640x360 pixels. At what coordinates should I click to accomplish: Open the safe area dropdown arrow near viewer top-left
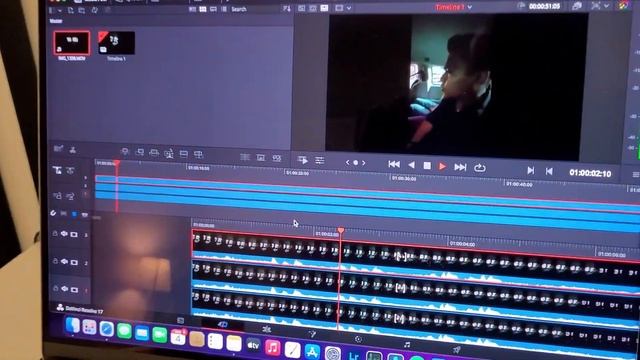click(349, 8)
